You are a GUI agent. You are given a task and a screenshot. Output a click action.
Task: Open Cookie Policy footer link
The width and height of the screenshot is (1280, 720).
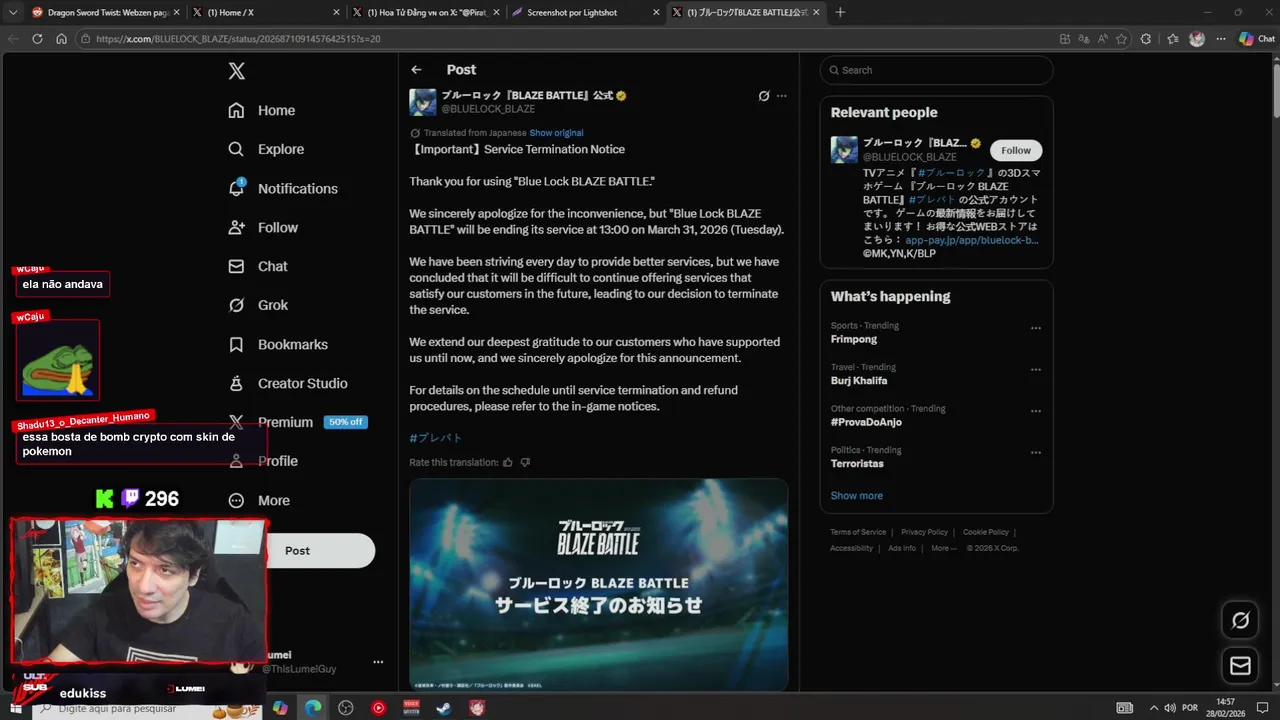click(986, 532)
